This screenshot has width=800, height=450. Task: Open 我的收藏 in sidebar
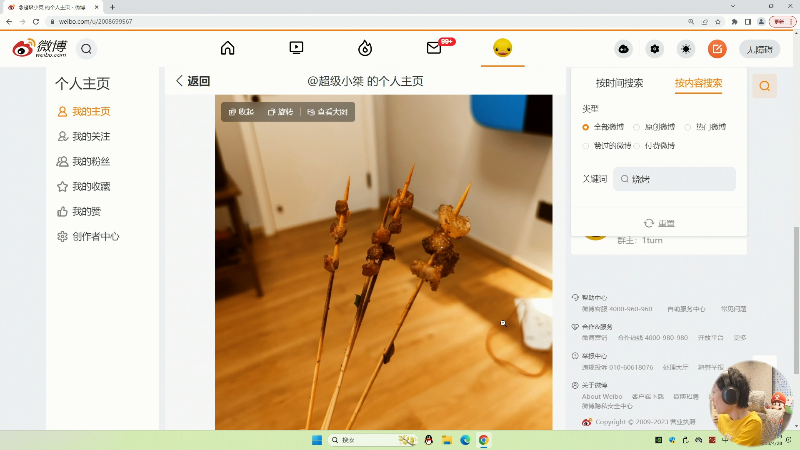(x=84, y=186)
